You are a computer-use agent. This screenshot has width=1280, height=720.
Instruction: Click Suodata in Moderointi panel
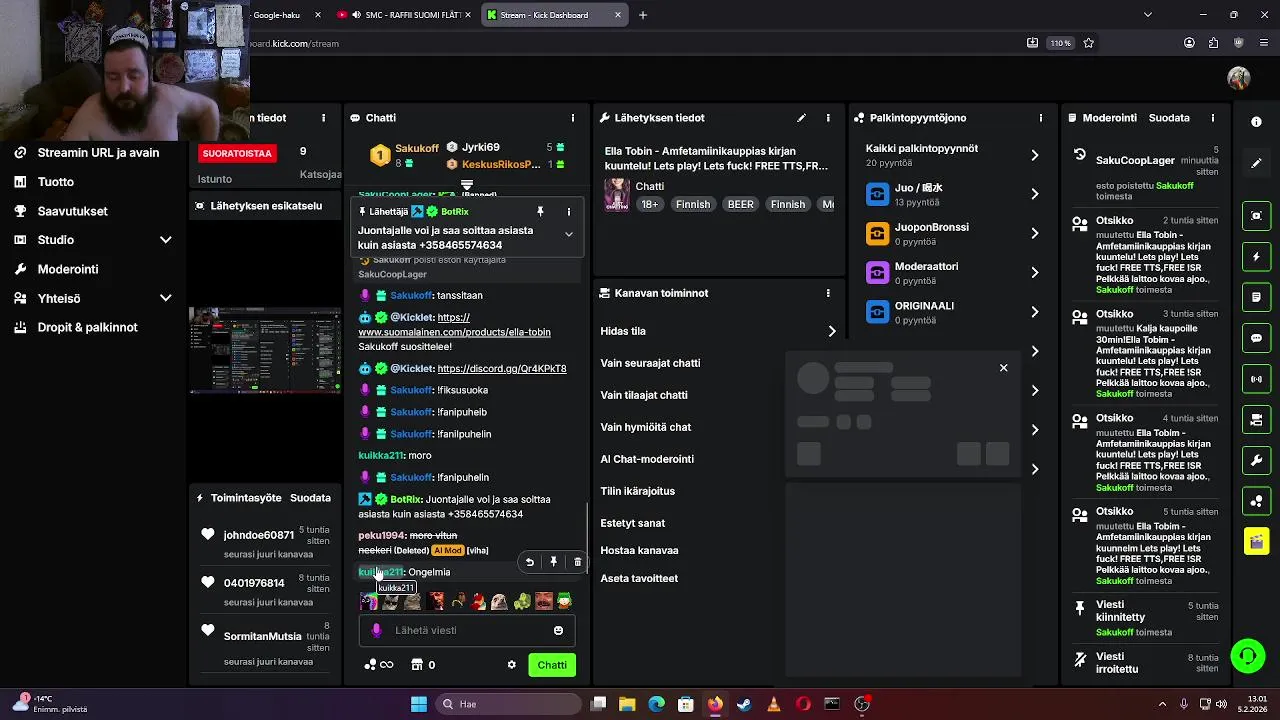pyautogui.click(x=1169, y=118)
